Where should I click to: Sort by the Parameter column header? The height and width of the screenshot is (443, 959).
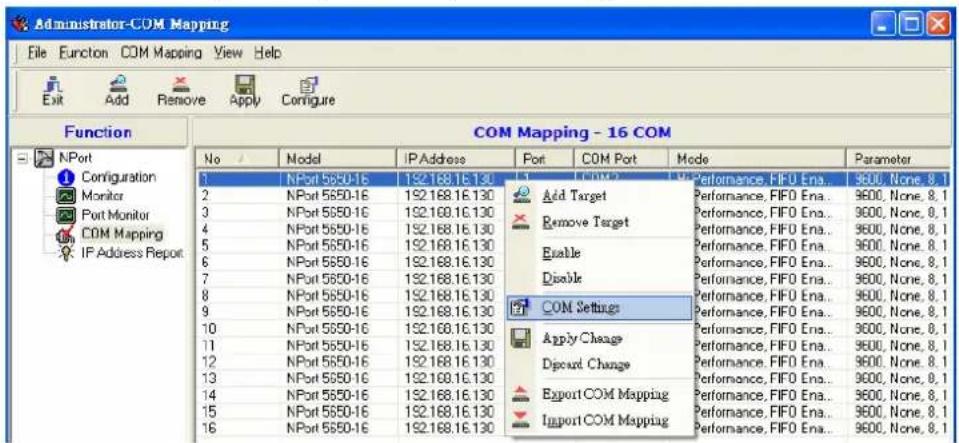pos(899,159)
